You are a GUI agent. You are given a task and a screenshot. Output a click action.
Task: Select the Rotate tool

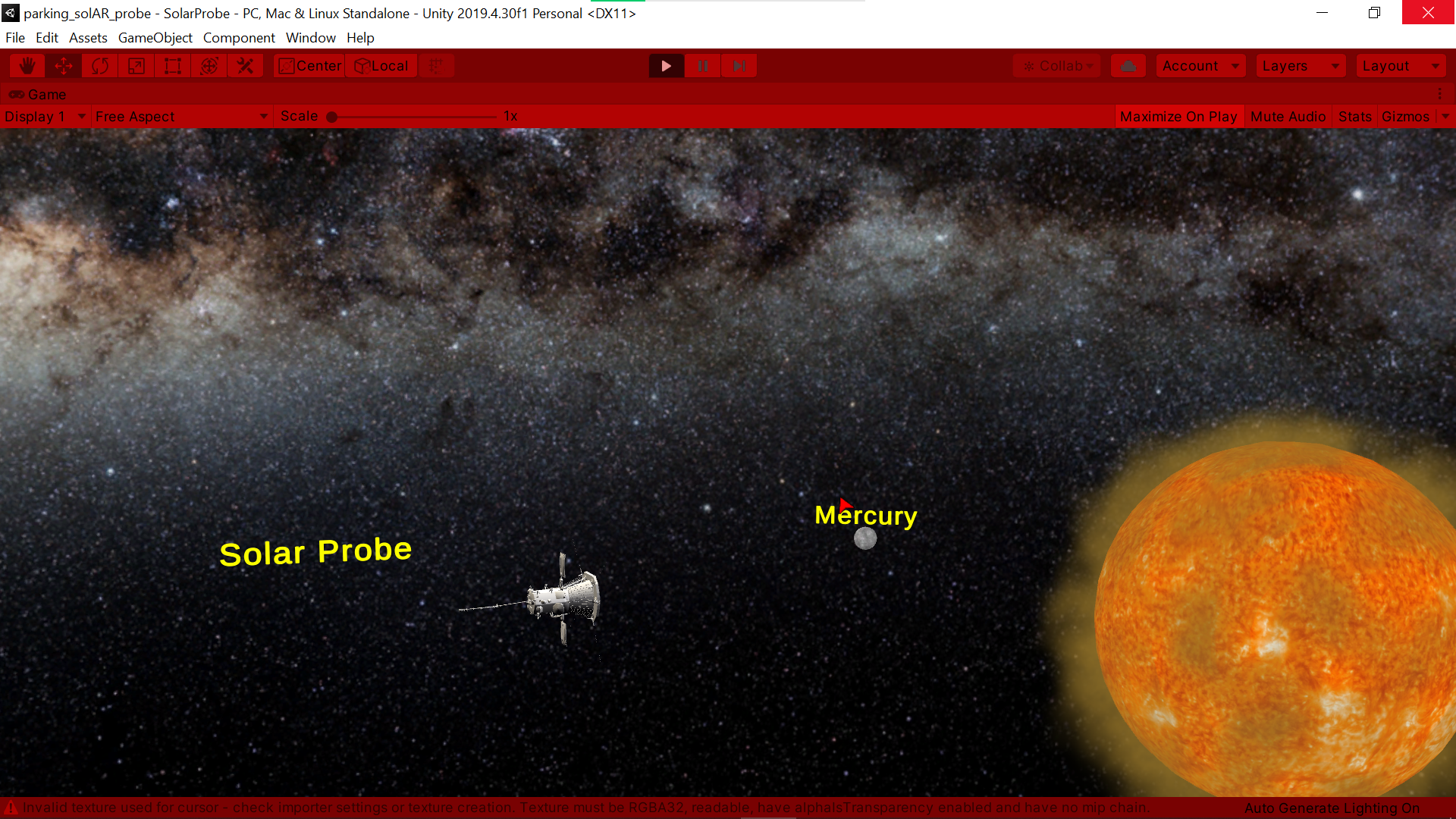coord(100,66)
